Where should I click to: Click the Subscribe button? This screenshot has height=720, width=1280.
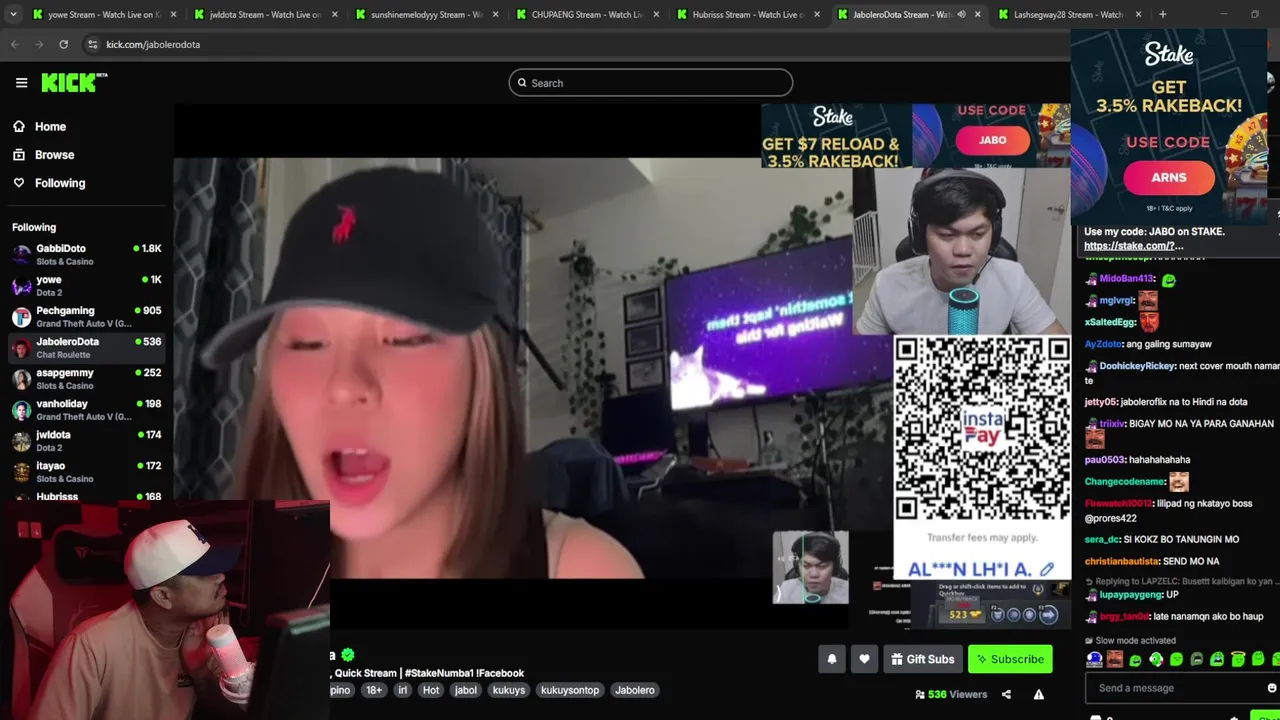click(x=1010, y=659)
